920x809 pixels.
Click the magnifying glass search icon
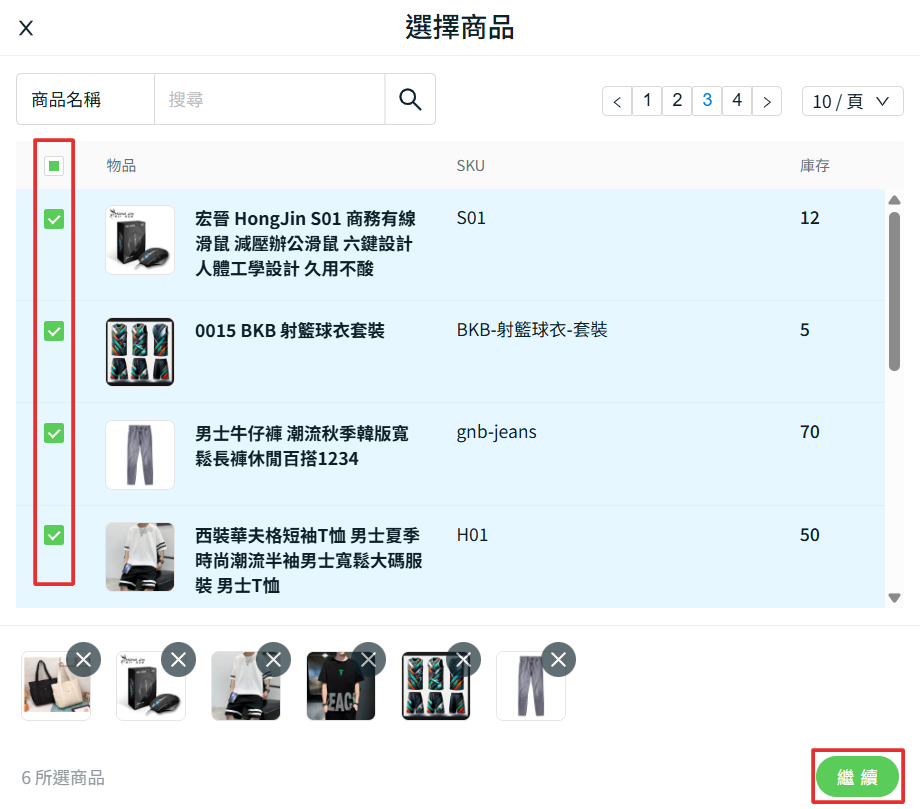(x=410, y=99)
